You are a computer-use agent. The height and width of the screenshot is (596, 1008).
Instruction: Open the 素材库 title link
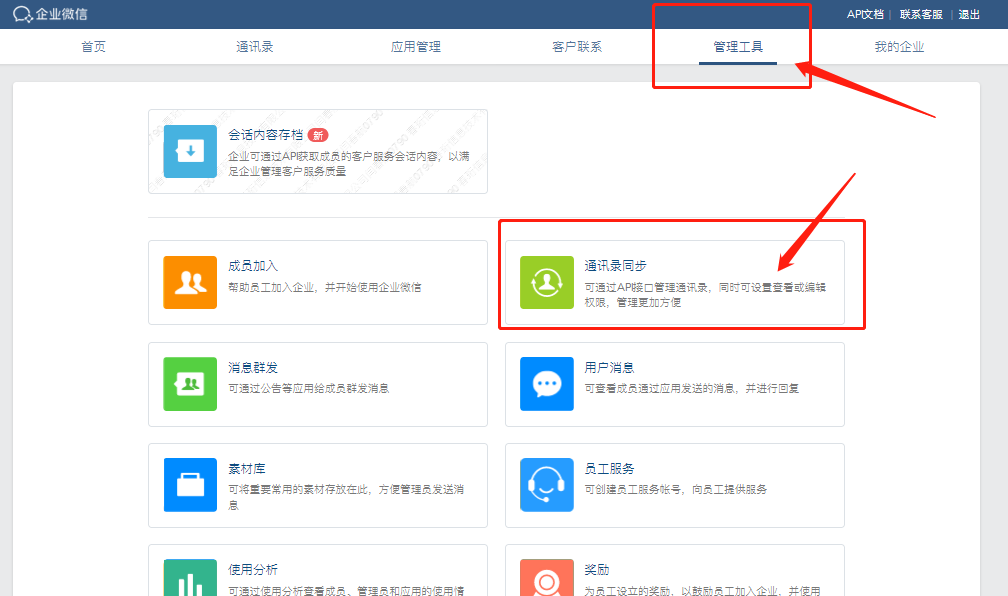[247, 469]
